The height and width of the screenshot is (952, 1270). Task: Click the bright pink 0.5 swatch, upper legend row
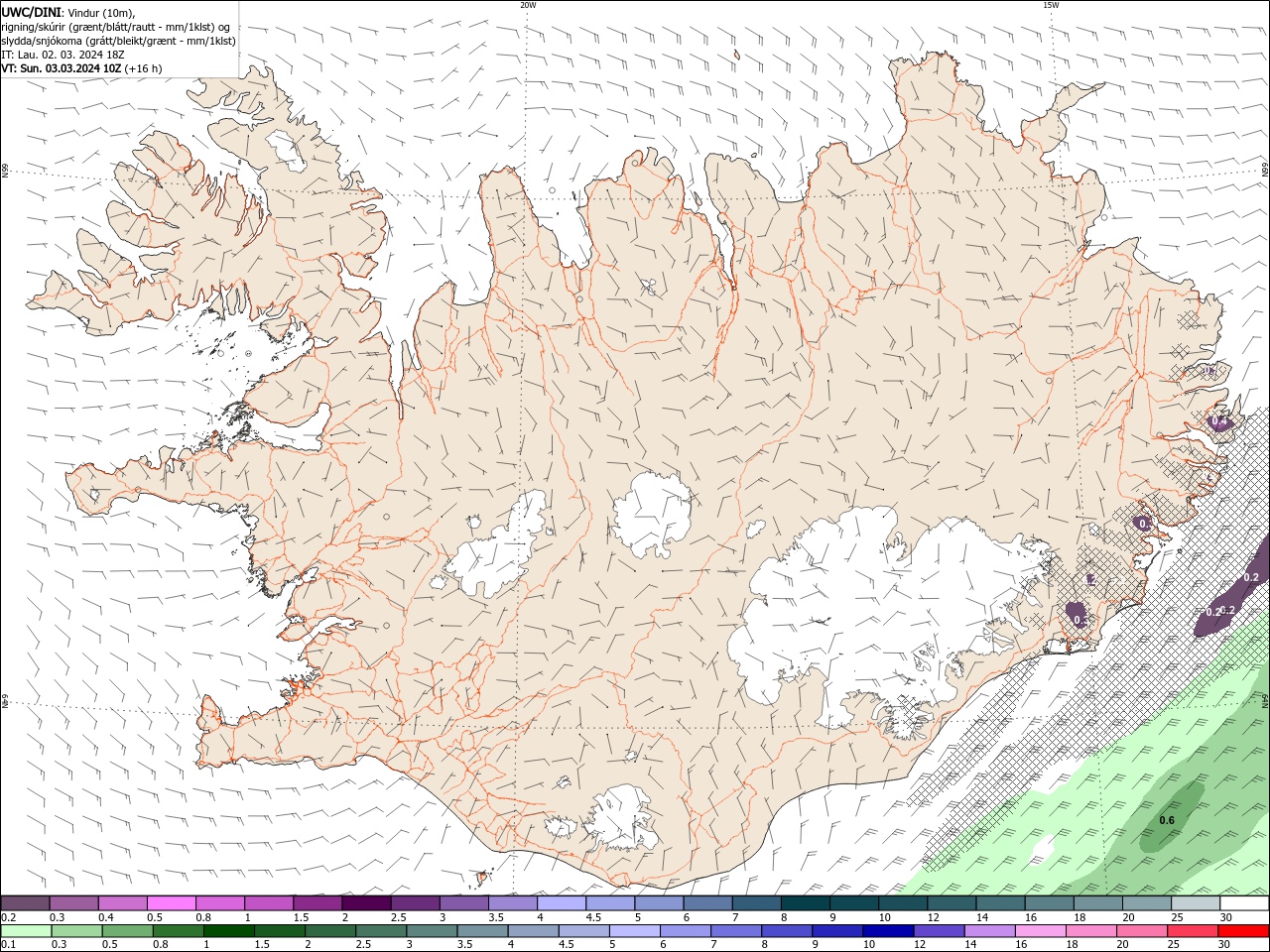[171, 903]
